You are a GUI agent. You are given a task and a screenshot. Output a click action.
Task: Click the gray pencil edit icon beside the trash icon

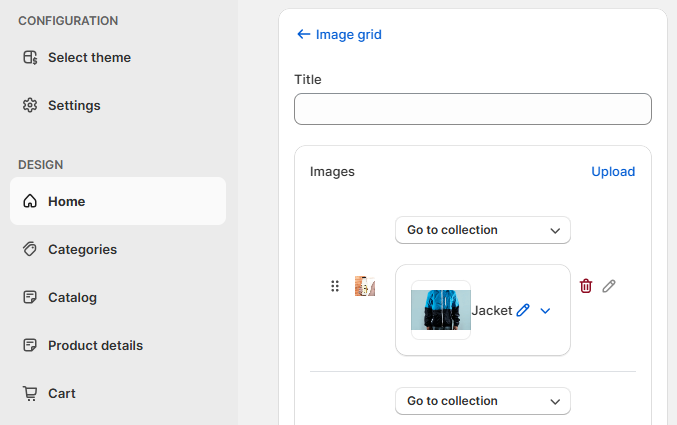pyautogui.click(x=609, y=286)
